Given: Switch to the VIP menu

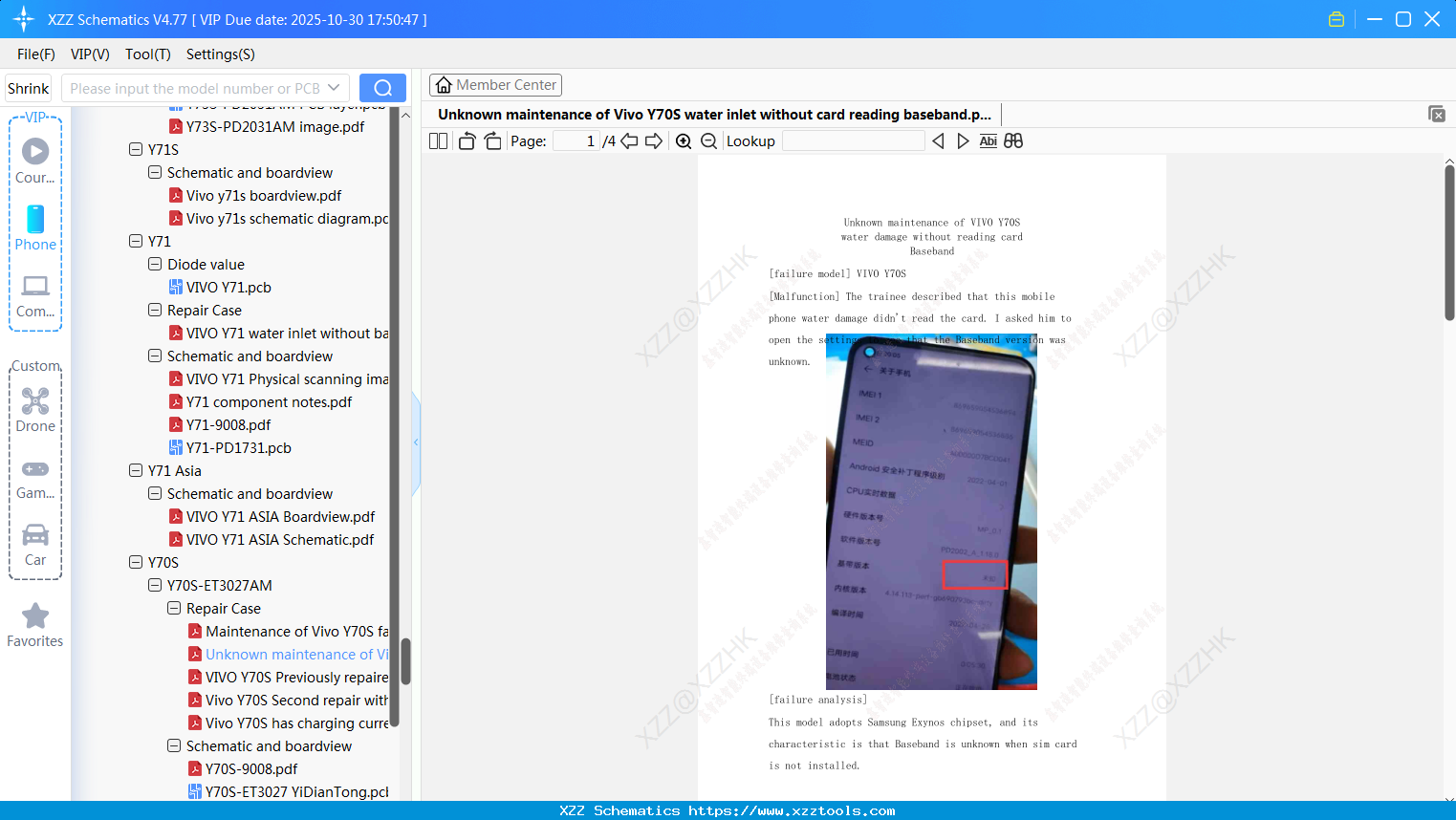Looking at the screenshot, I should 89,54.
